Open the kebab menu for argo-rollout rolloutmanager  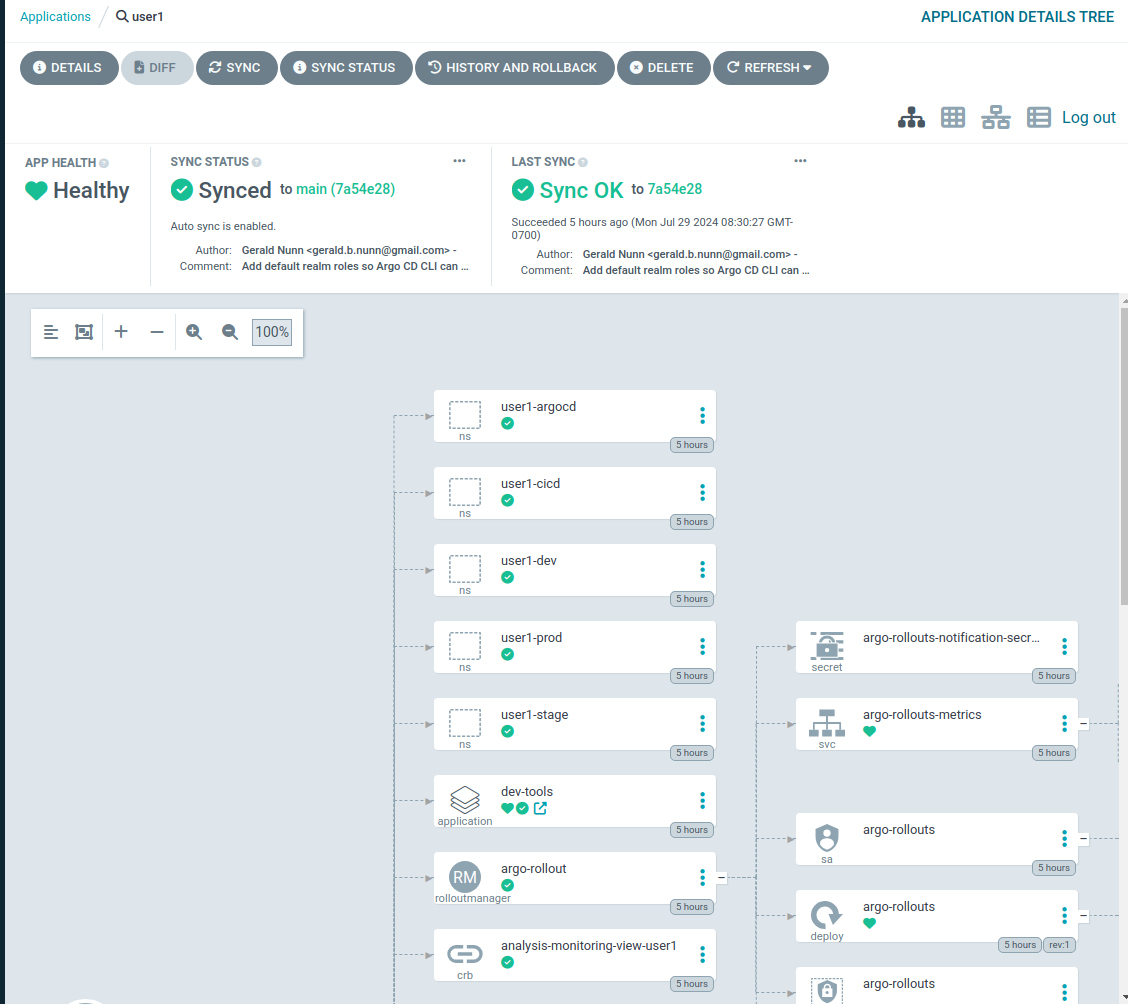pos(702,877)
